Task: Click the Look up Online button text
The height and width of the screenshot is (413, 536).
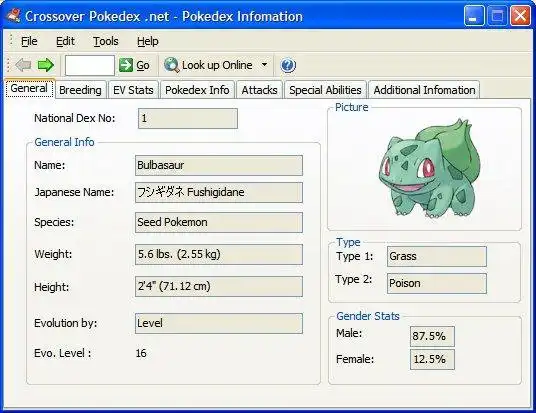Action: (x=217, y=65)
